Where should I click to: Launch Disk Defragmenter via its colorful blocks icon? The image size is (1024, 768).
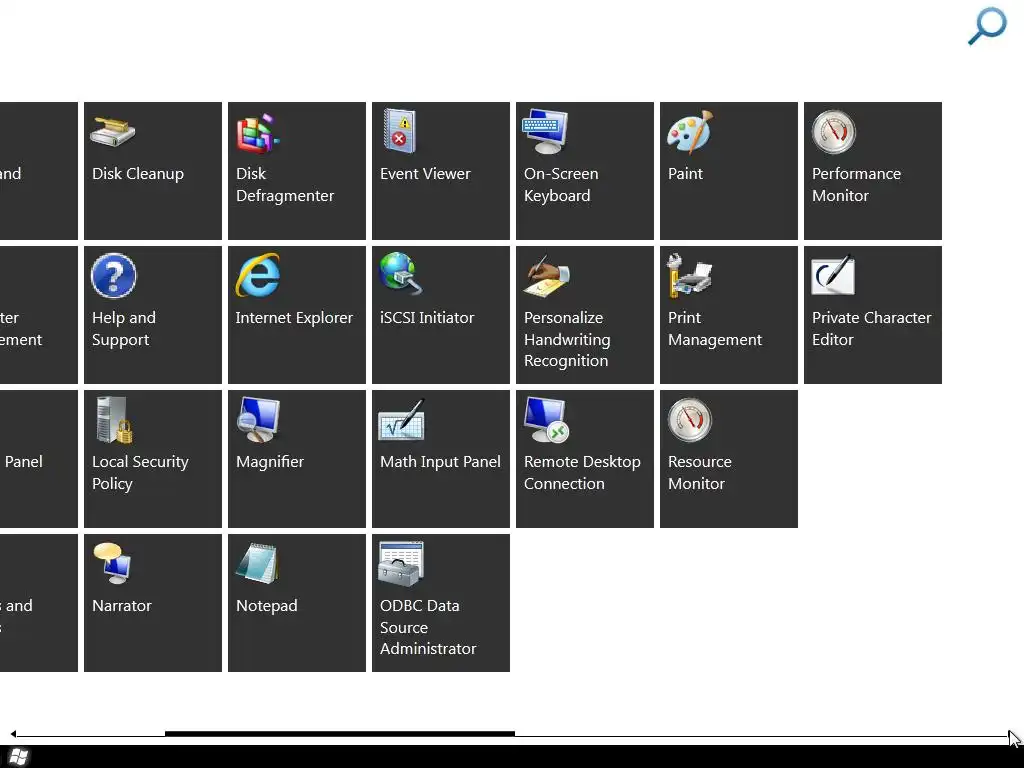coord(257,133)
